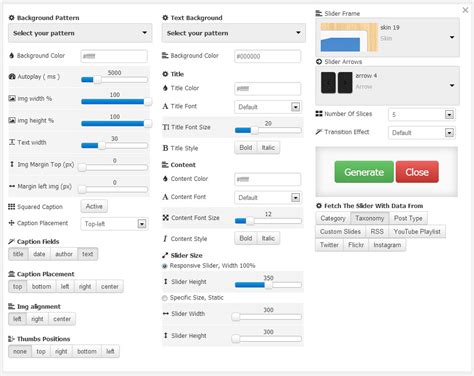Click the gear icon beside Background Pattern
This screenshot has height=376, width=474.
(x=11, y=18)
